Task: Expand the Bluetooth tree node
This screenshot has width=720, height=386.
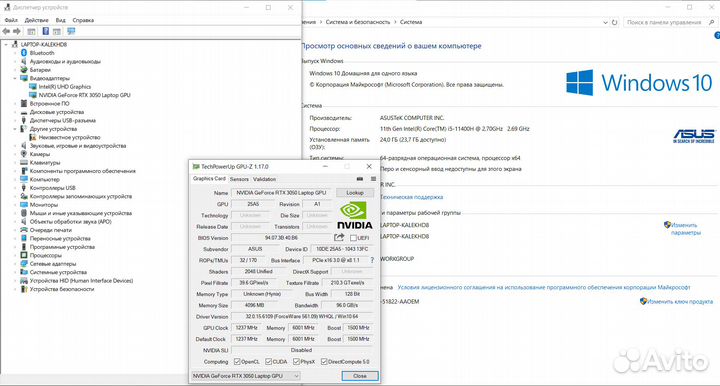Action: point(15,53)
